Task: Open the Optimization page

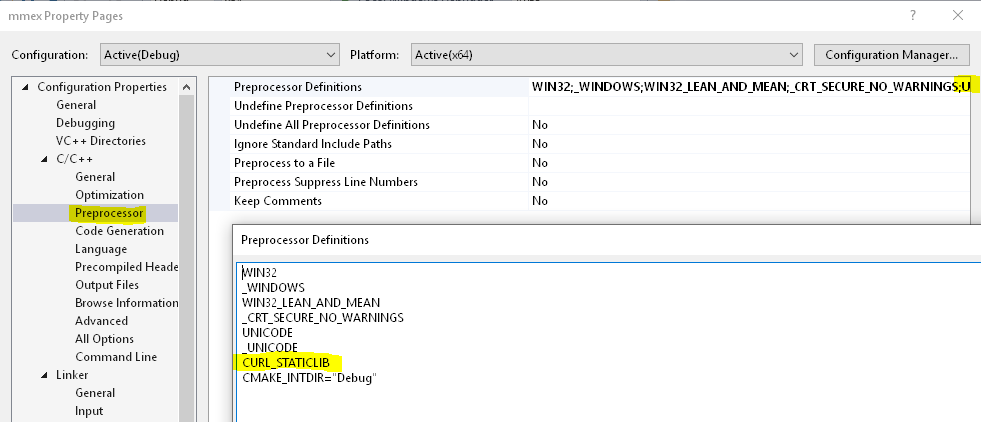Action: [x=109, y=195]
